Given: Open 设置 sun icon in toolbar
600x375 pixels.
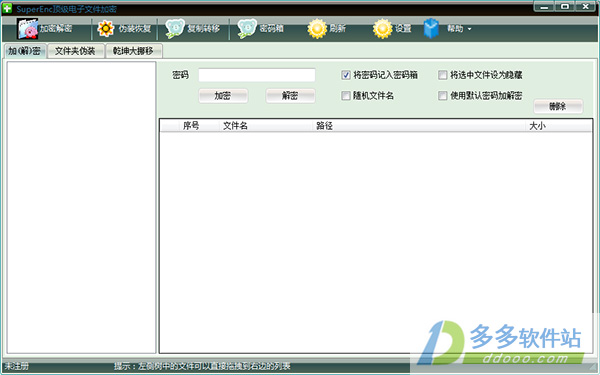Looking at the screenshot, I should pyautogui.click(x=383, y=29).
